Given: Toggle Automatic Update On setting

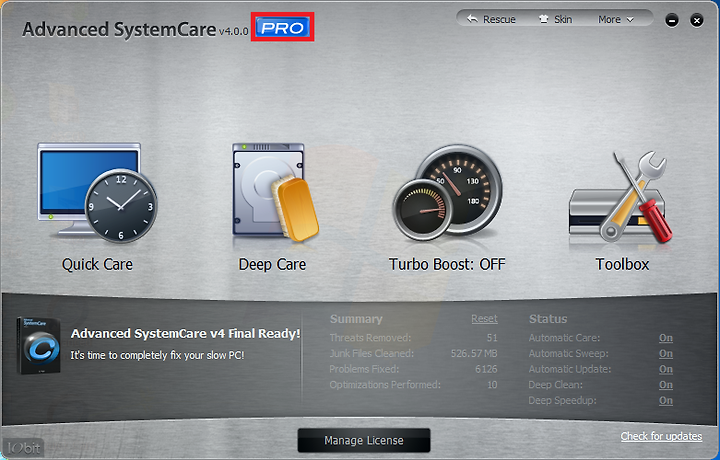Looking at the screenshot, I should [666, 369].
